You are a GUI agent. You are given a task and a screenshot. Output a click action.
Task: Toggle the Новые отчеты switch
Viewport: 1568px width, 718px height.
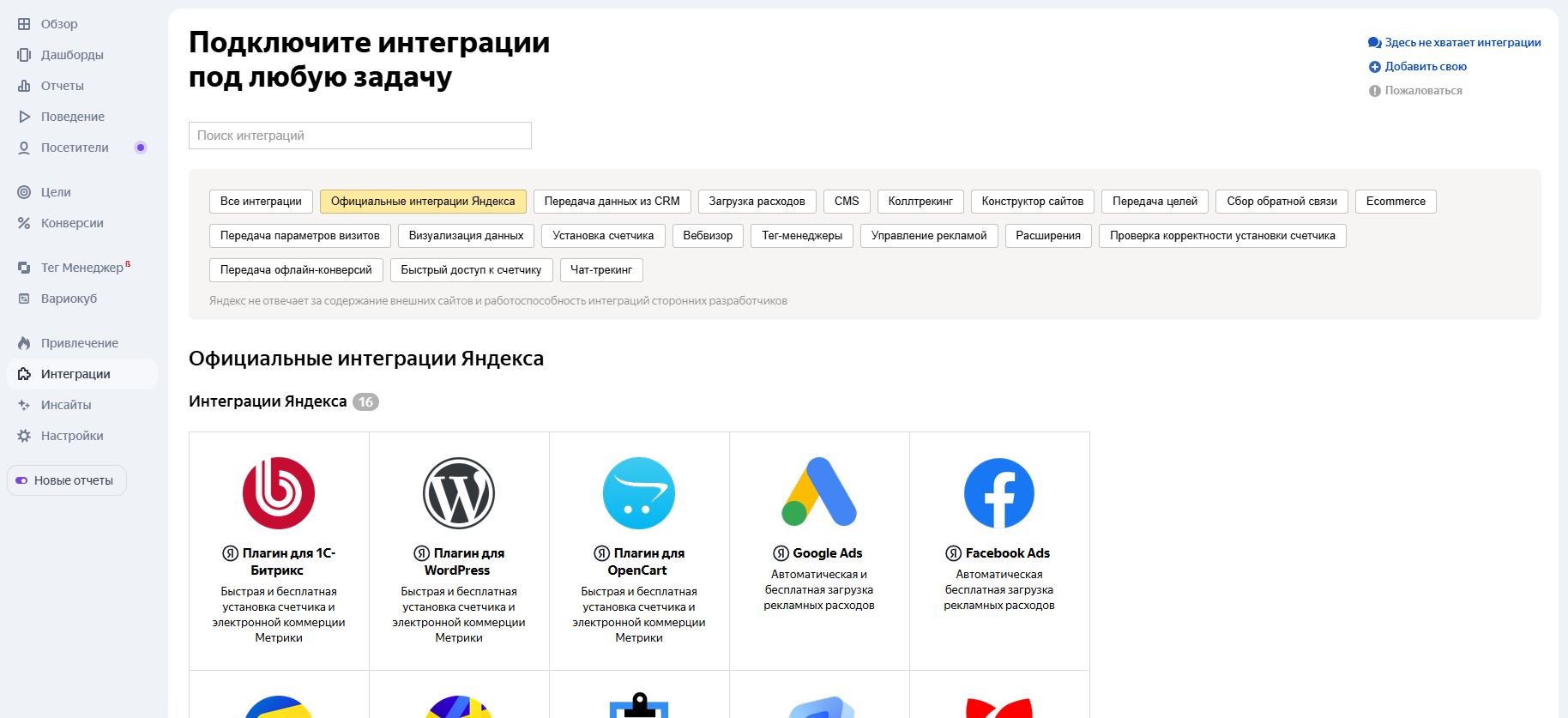pyautogui.click(x=21, y=480)
